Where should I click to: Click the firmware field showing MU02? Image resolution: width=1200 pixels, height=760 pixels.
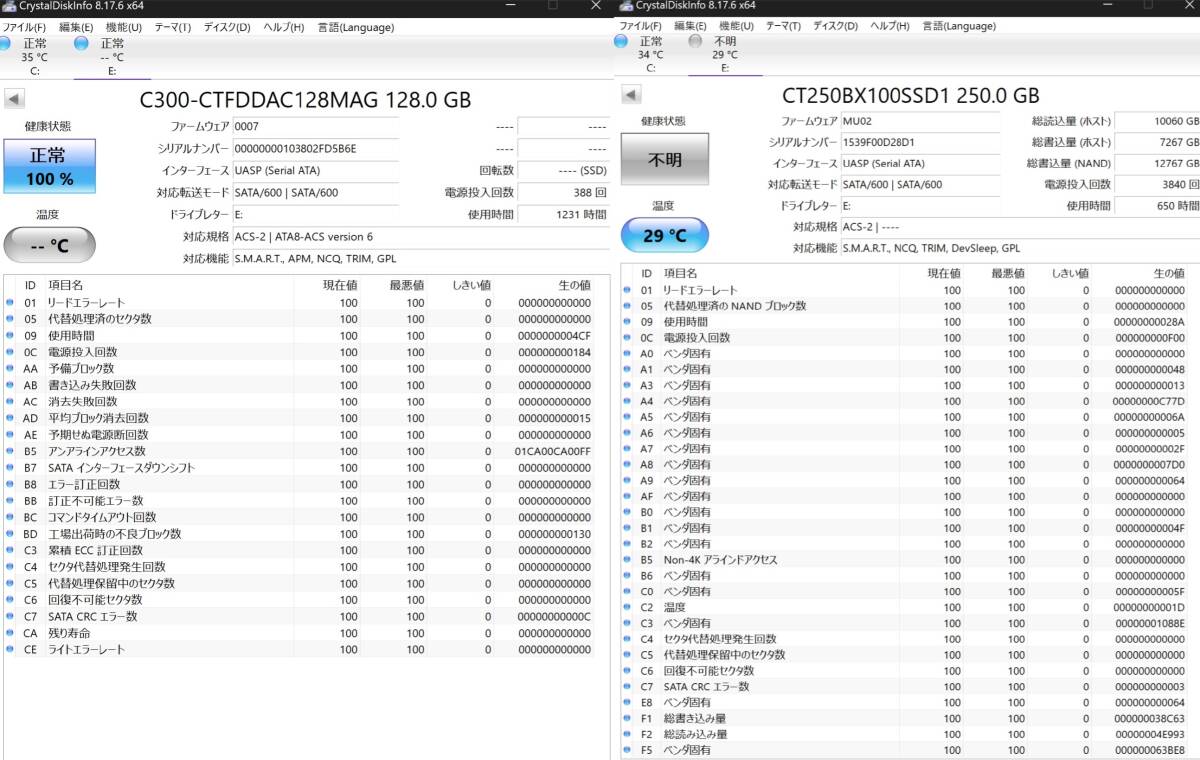point(920,121)
